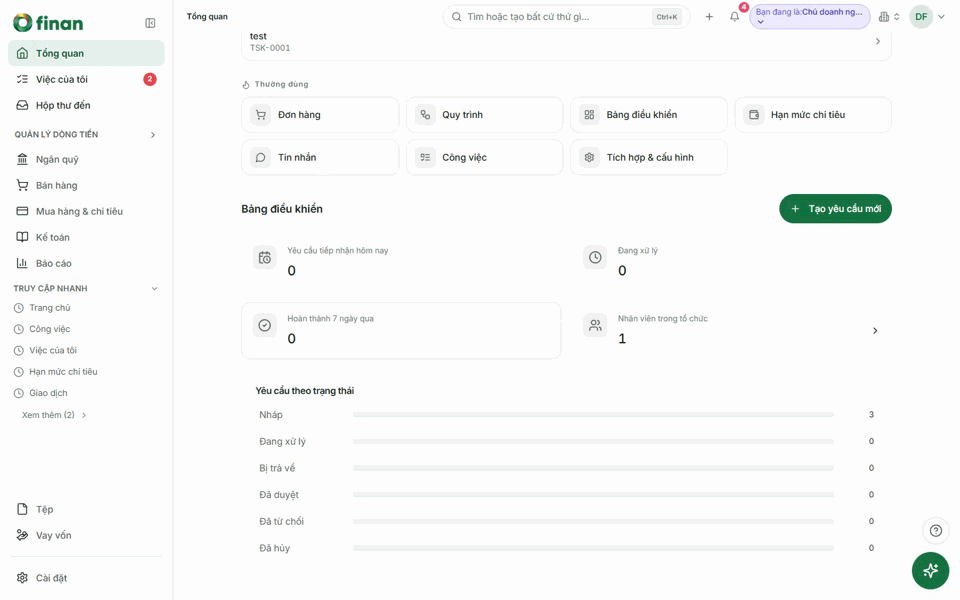Open Hộp thư đến inbox
The width and height of the screenshot is (960, 600).
pyautogui.click(x=86, y=105)
